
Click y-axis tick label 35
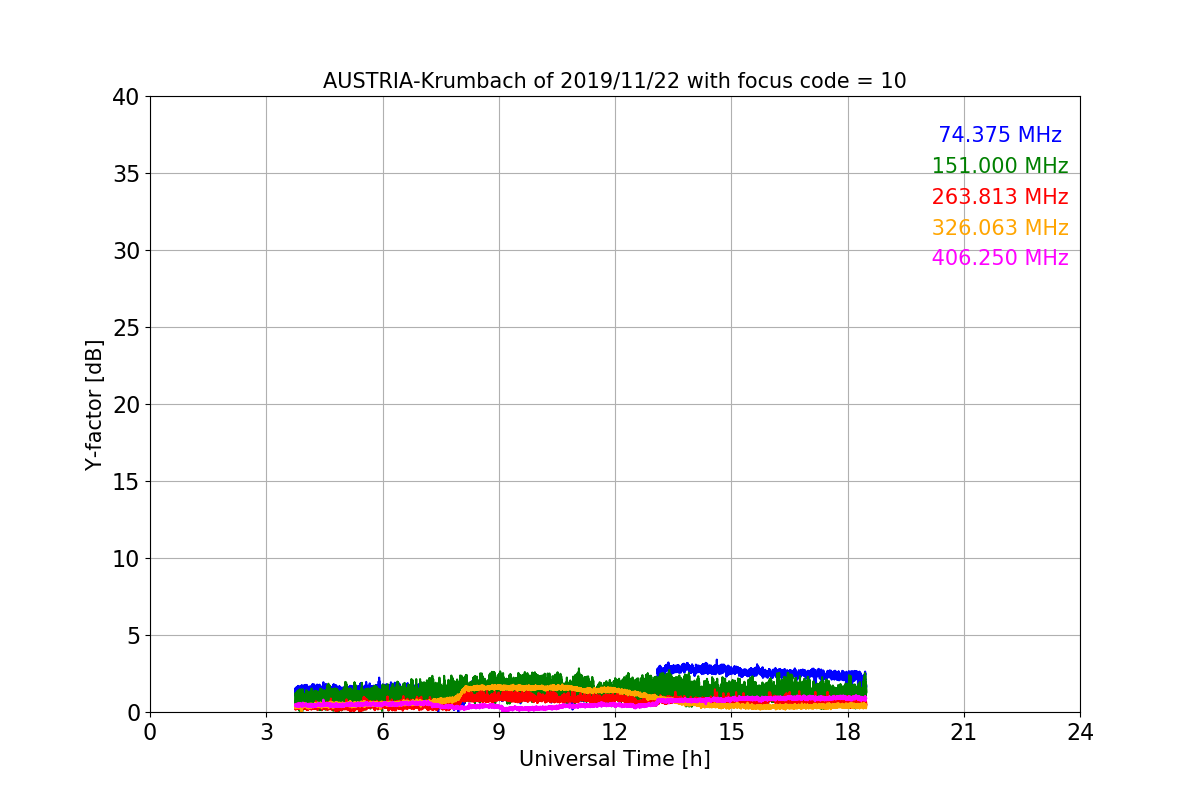126,174
